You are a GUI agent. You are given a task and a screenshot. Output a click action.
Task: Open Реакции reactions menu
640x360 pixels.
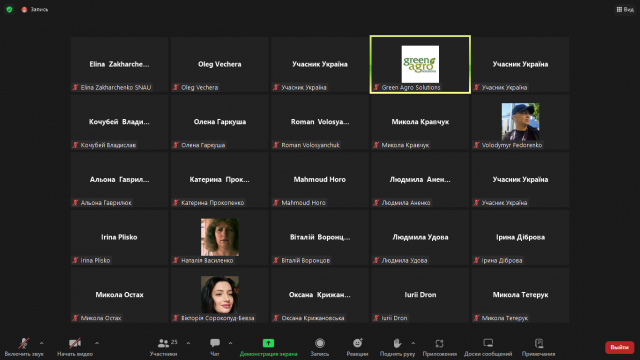click(357, 347)
